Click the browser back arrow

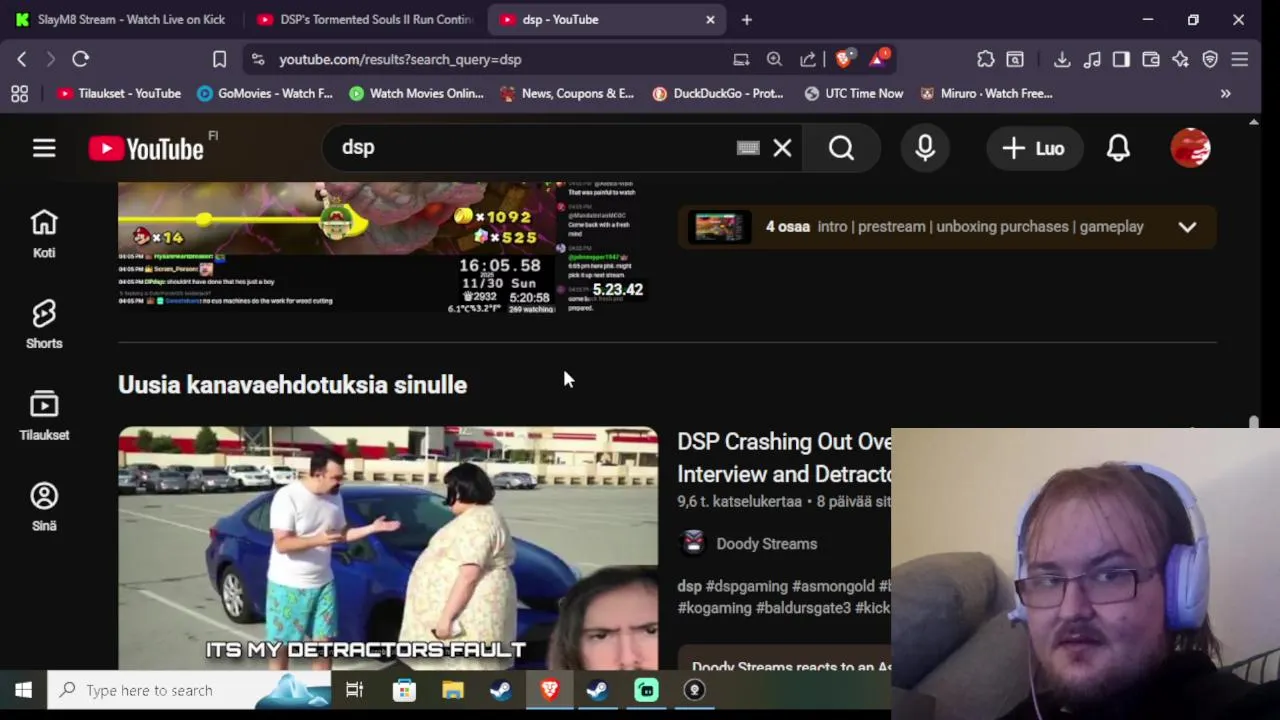tap(22, 59)
